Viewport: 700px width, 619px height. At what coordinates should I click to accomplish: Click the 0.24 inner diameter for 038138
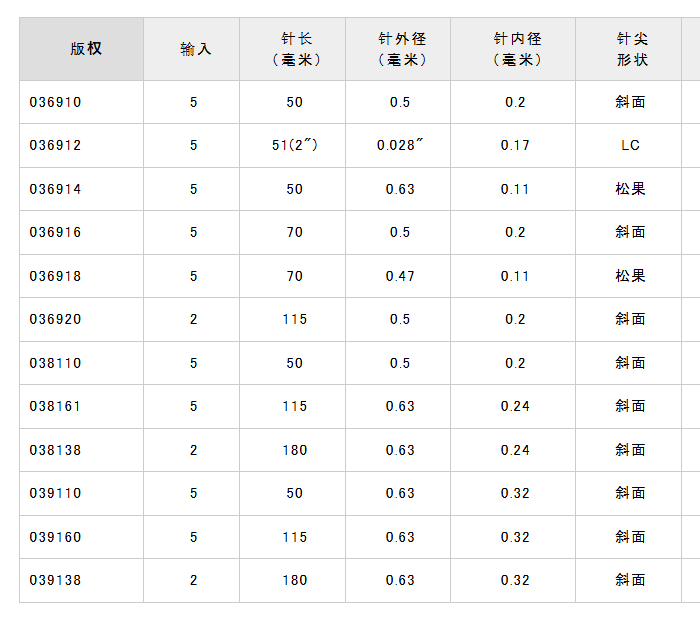(x=515, y=450)
